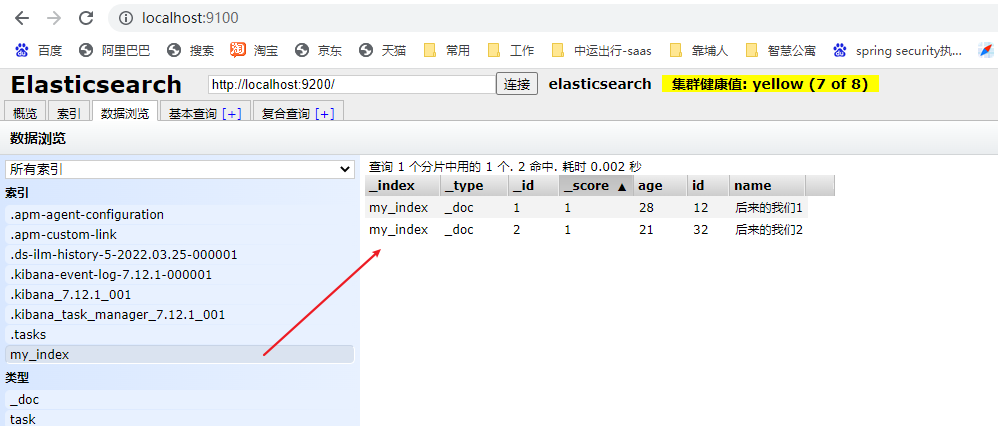
Task: Click my_index in the first result row
Action: [398, 208]
